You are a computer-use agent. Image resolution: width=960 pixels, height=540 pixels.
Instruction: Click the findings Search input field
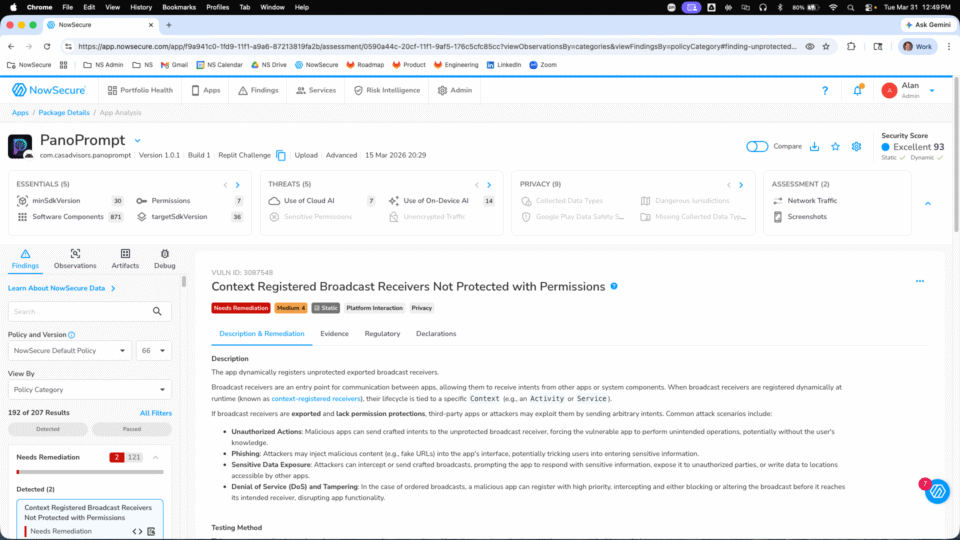89,312
